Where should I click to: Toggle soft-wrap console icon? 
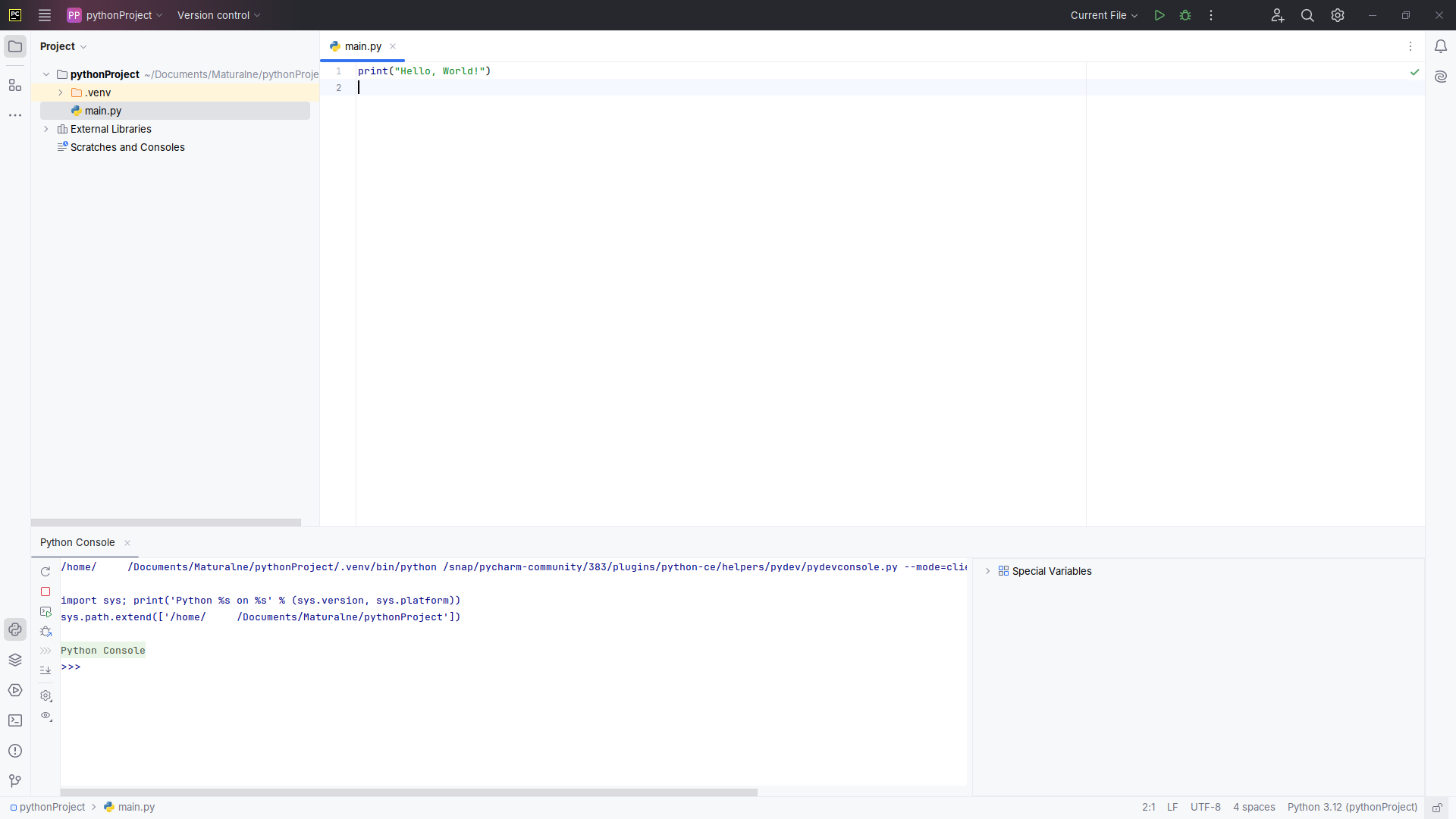pyautogui.click(x=45, y=651)
